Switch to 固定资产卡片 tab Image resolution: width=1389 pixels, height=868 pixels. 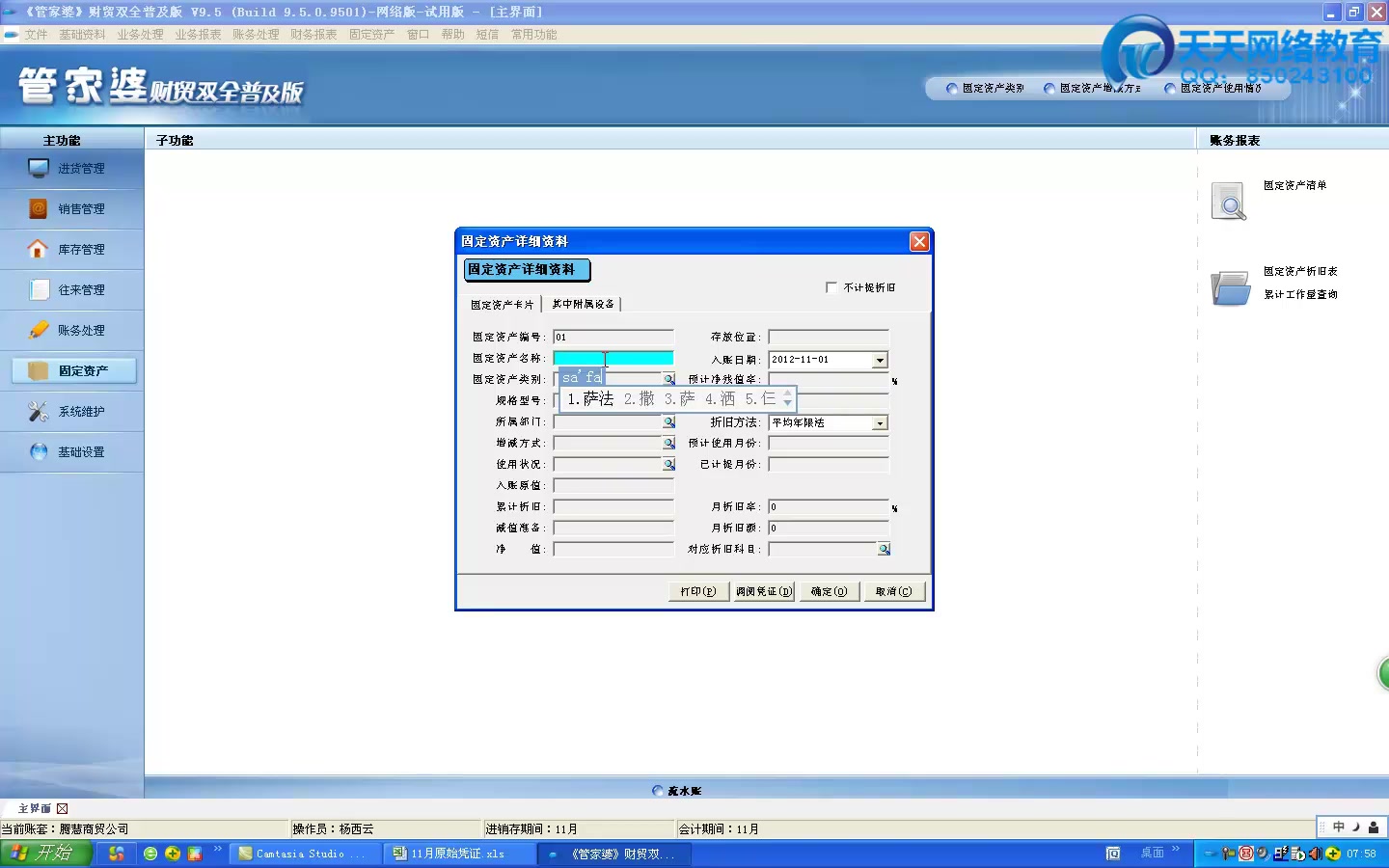point(503,305)
